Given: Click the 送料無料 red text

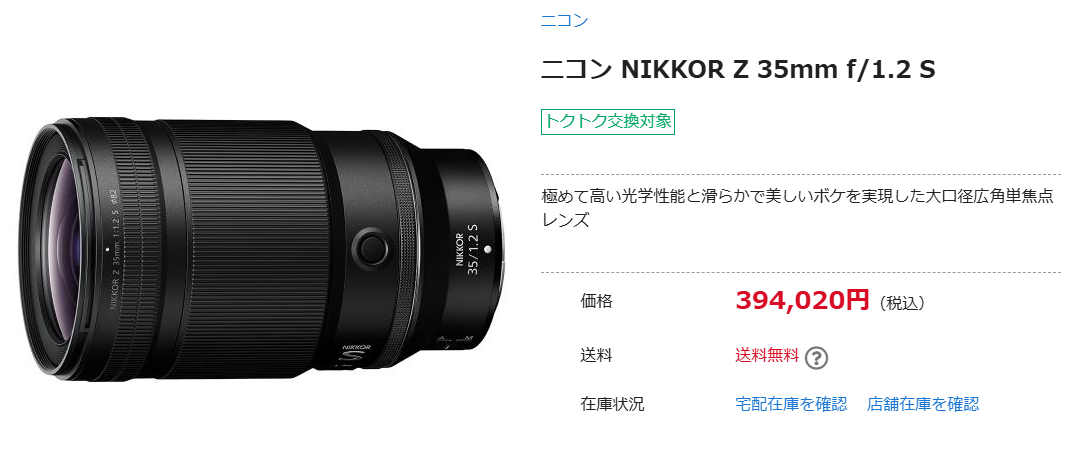Looking at the screenshot, I should (767, 355).
